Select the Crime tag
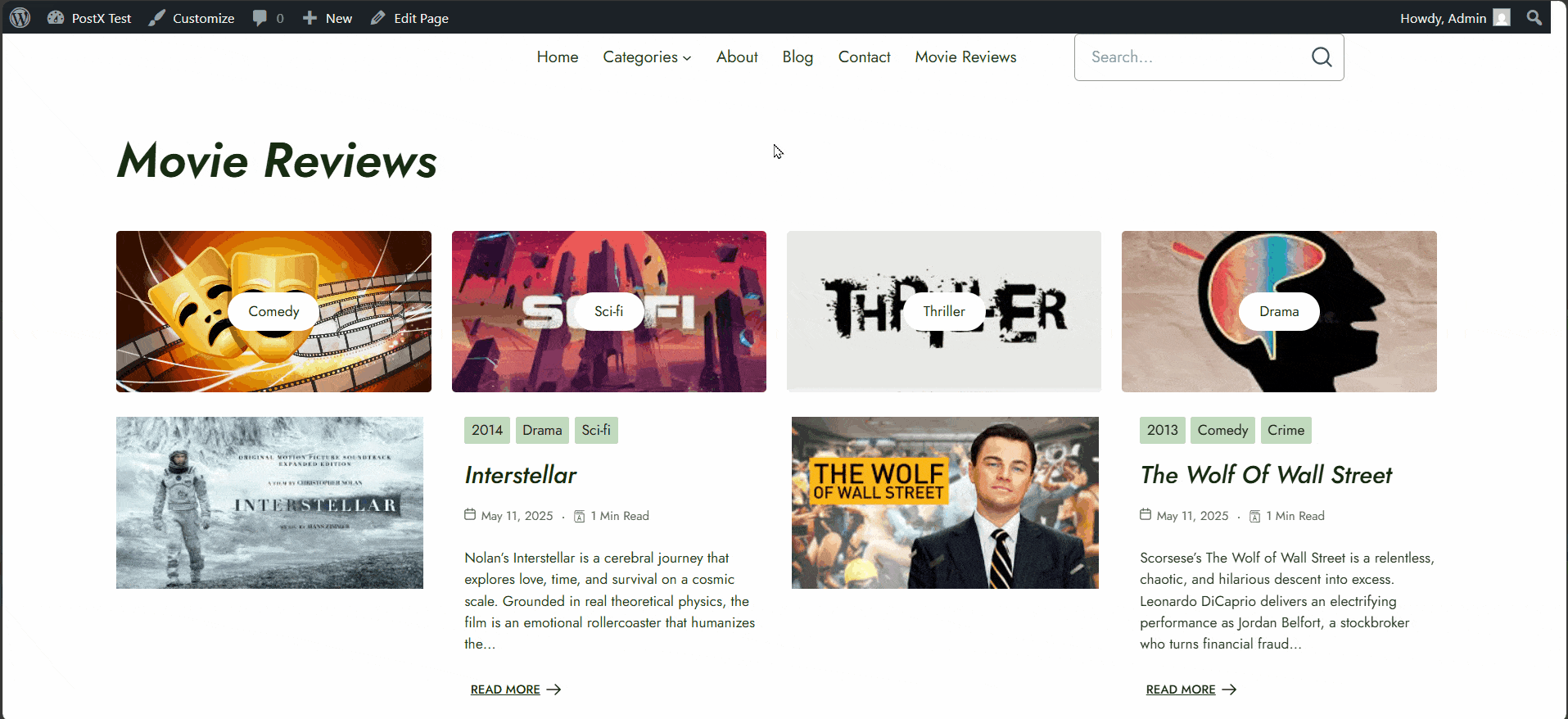Viewport: 1568px width, 719px height. point(1286,430)
